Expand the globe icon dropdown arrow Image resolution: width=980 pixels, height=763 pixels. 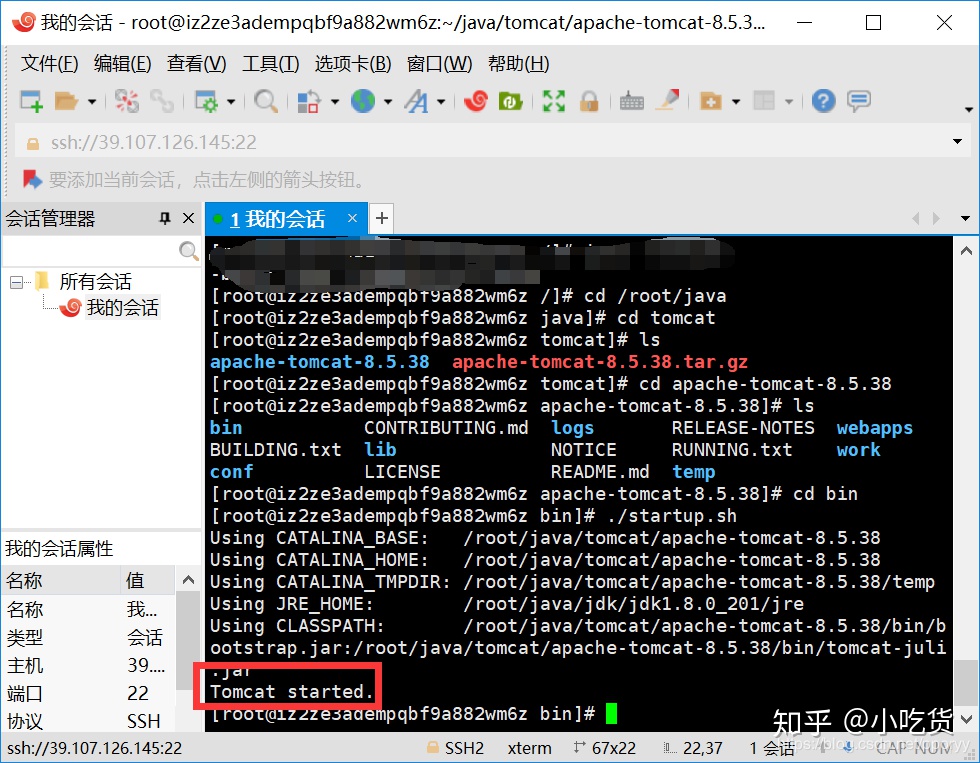tap(388, 101)
